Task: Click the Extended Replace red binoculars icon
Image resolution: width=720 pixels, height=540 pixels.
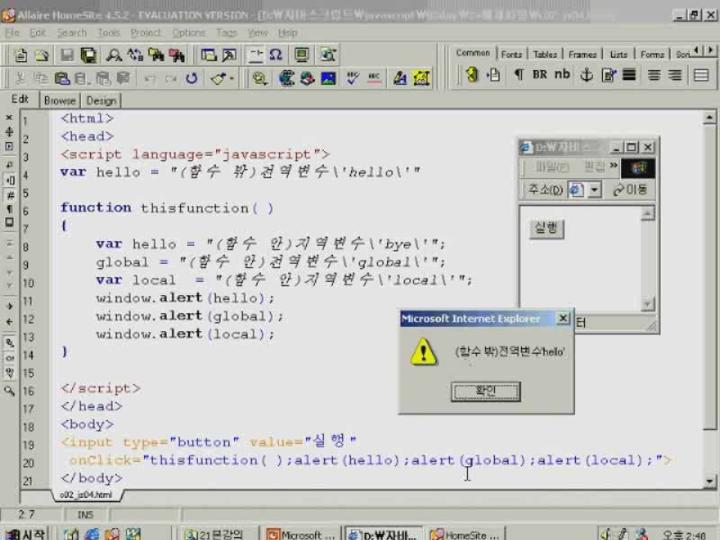Action: [x=177, y=56]
